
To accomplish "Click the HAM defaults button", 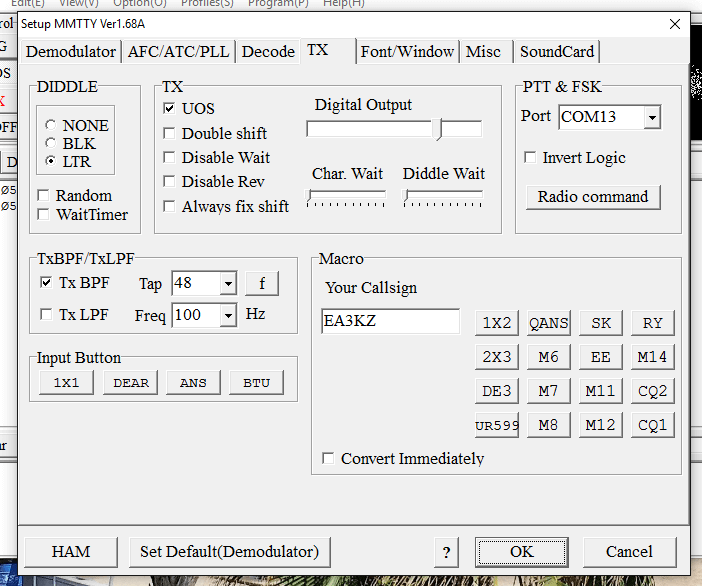I will tap(71, 552).
